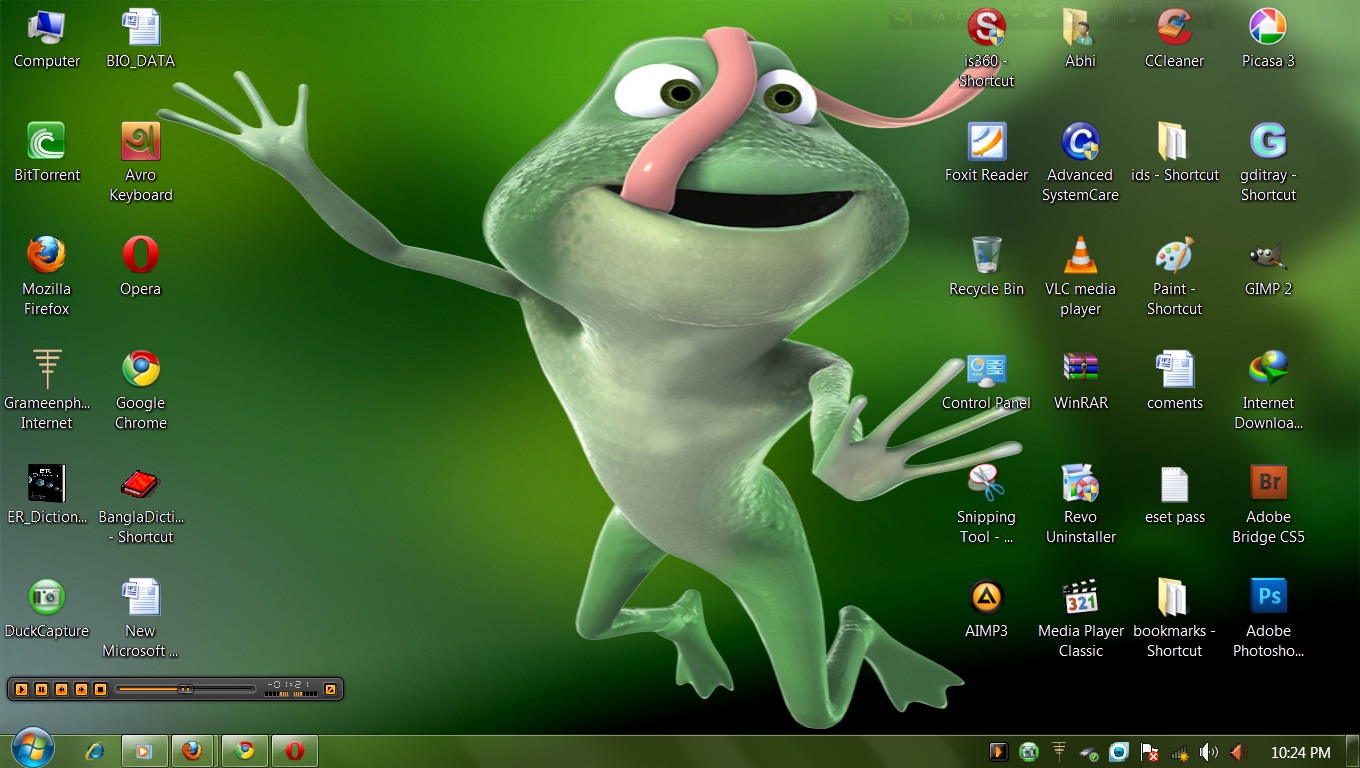Click the is360 shortcut icon
This screenshot has width=1360, height=768.
click(986, 49)
